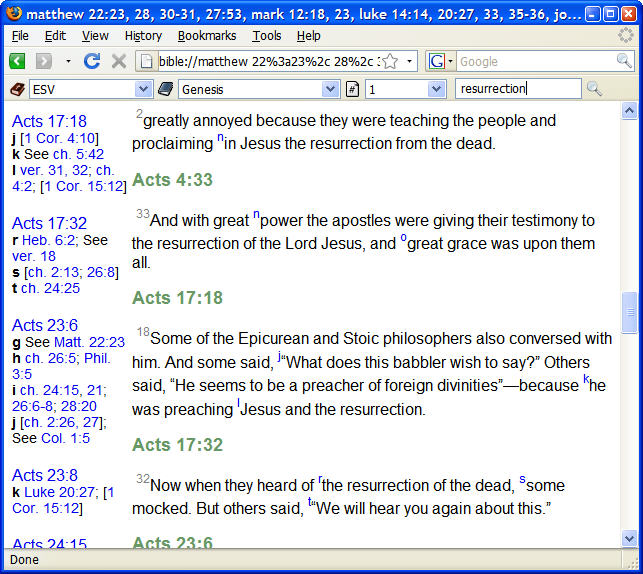The image size is (643, 574).
Task: Follow the Matt. 22:23 cross-reference
Action: click(89, 342)
